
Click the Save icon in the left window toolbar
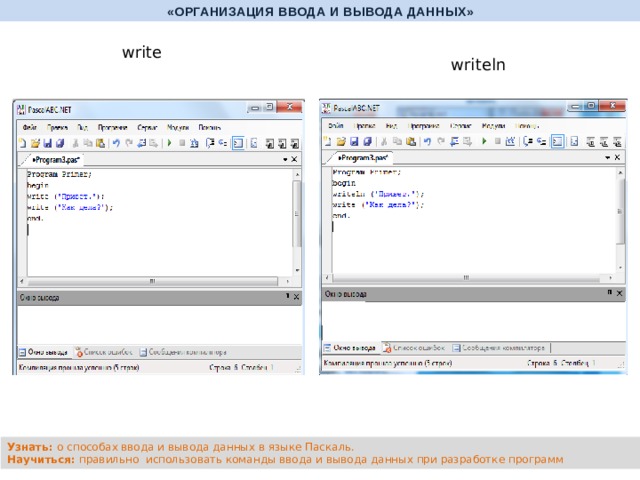pos(47,143)
